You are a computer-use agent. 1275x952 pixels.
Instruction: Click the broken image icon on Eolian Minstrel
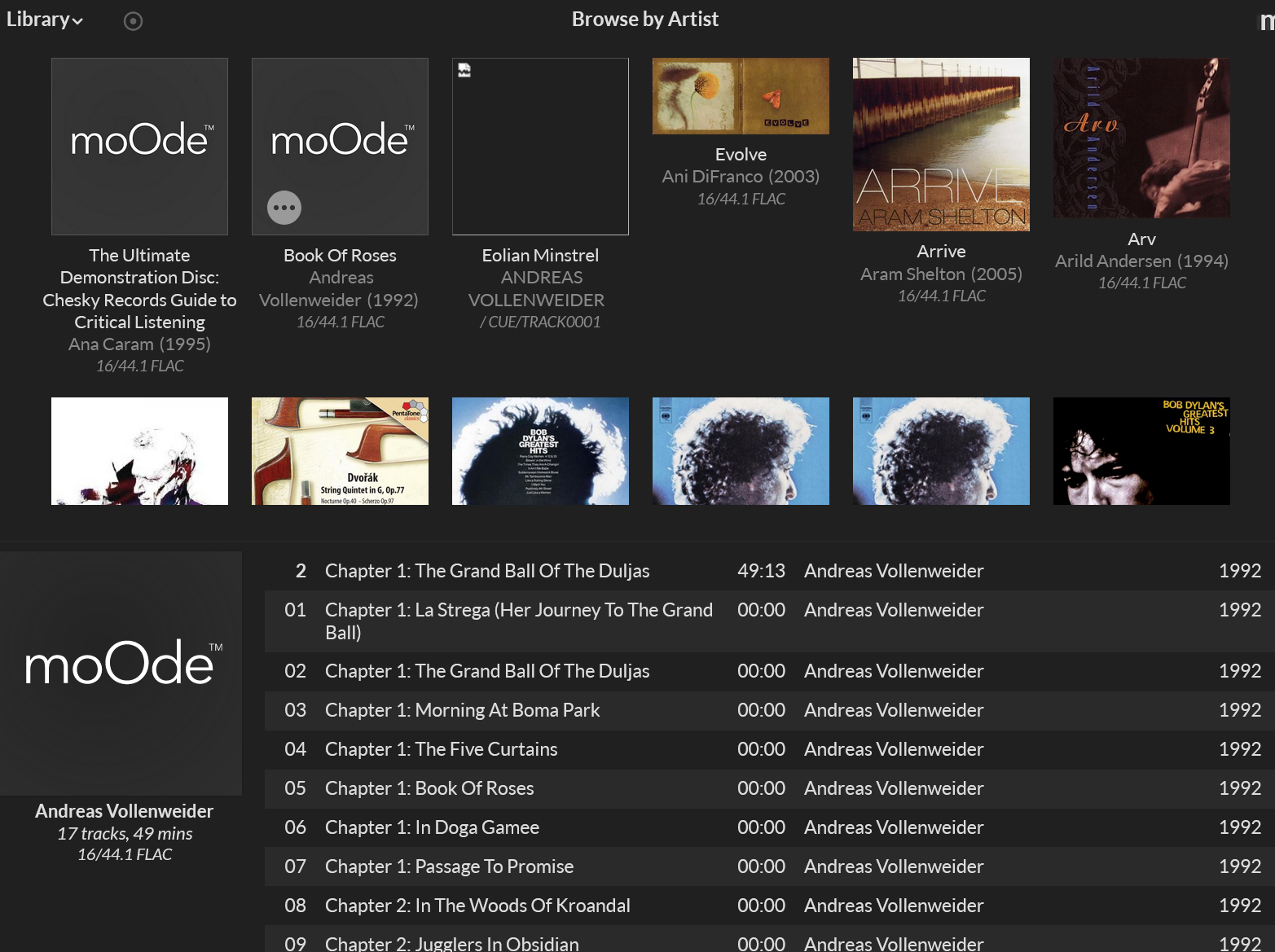click(x=464, y=70)
